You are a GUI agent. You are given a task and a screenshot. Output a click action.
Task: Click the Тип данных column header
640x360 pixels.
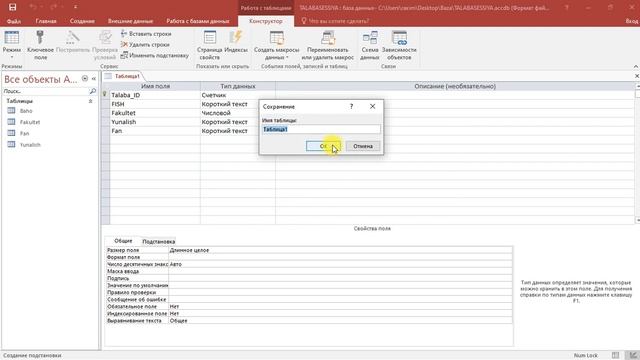[x=238, y=86]
